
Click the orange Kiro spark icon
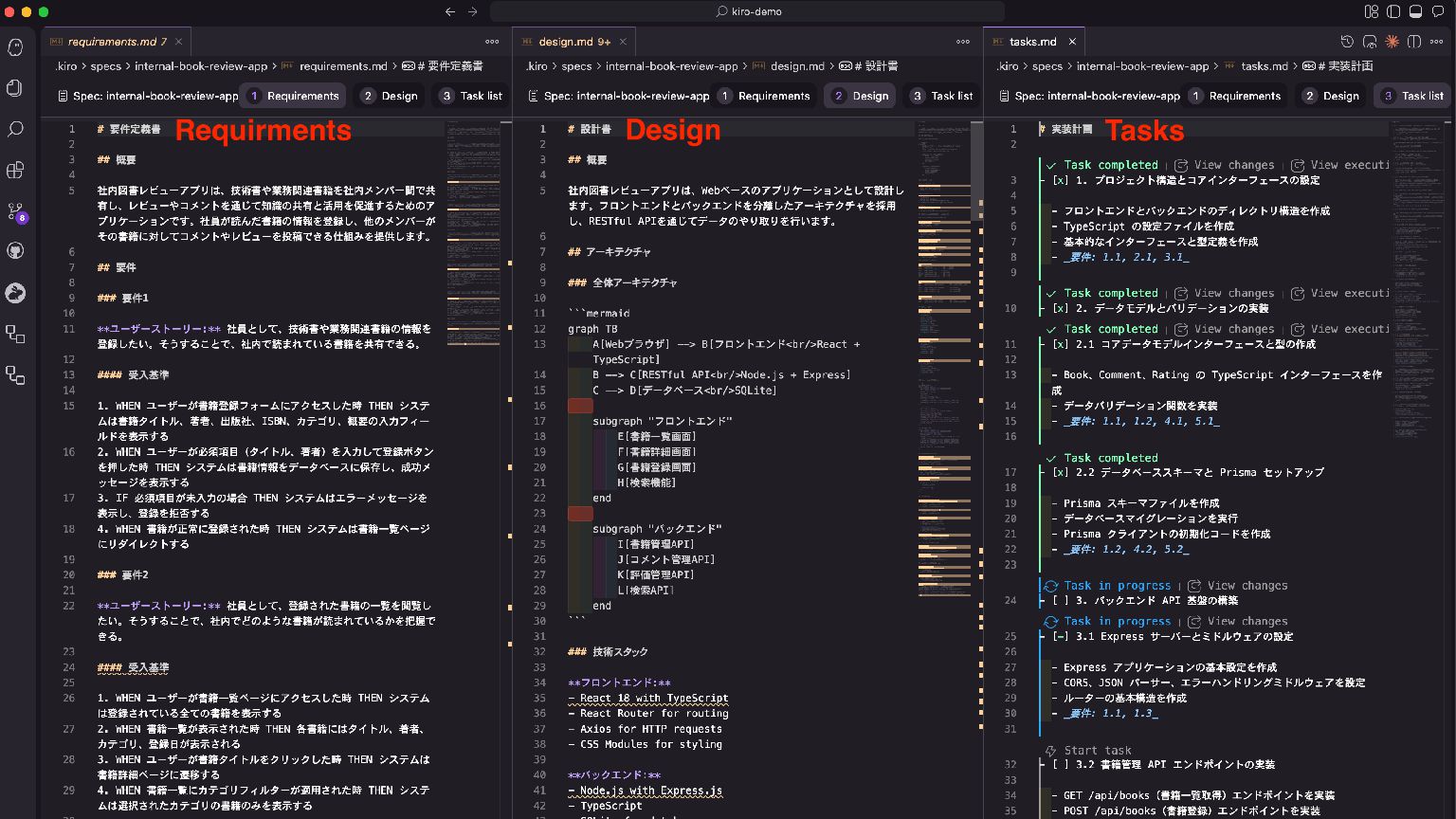click(x=1392, y=42)
